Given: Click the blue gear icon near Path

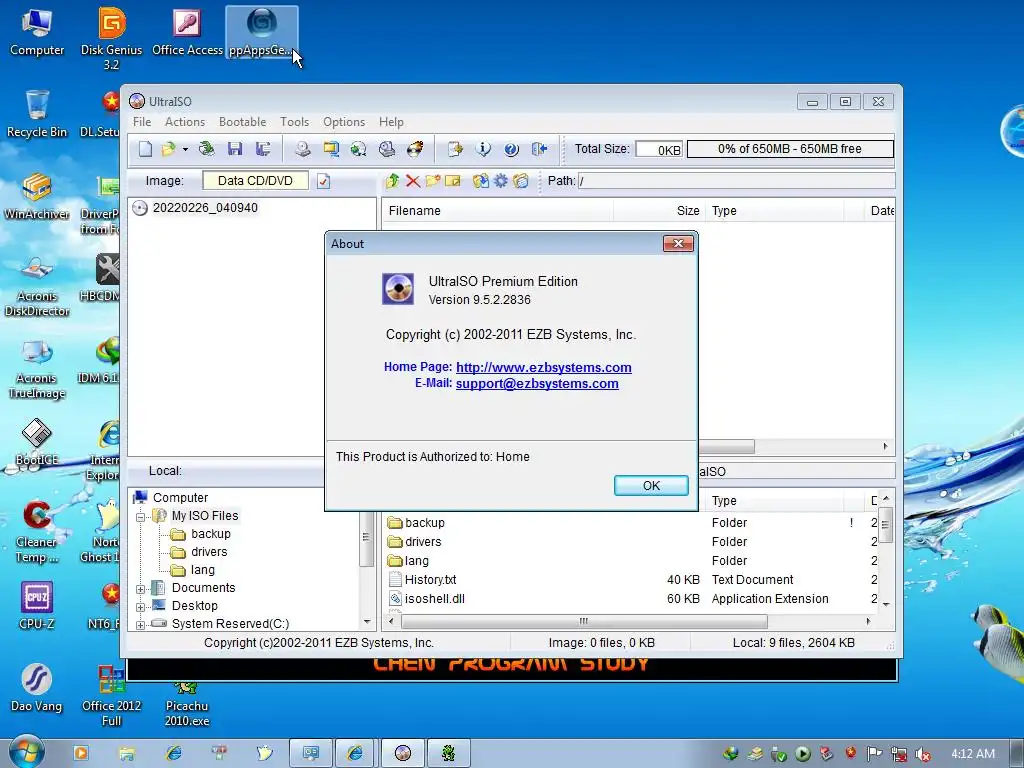Looking at the screenshot, I should click(x=500, y=181).
